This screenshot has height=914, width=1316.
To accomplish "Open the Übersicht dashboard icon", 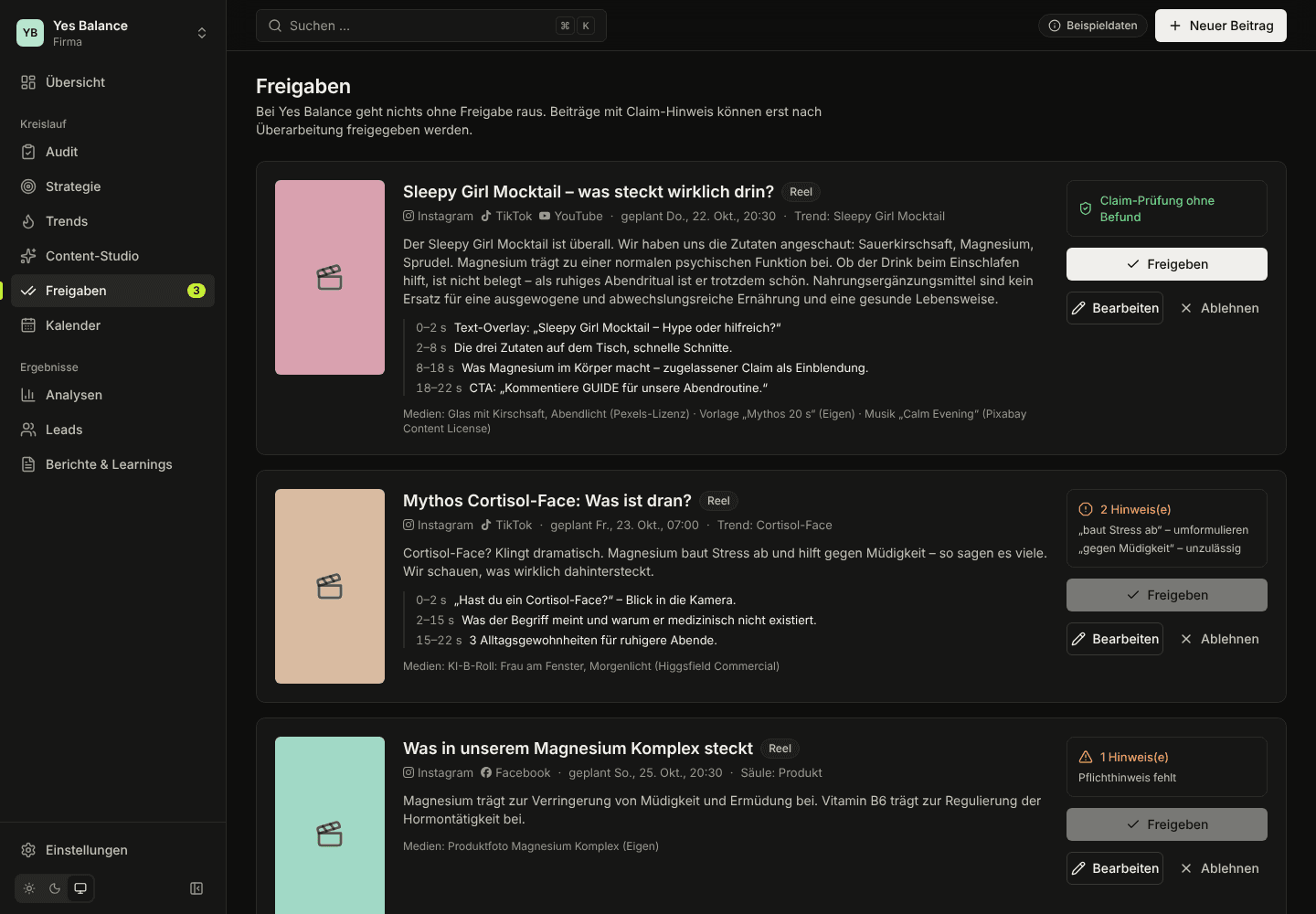I will [x=28, y=82].
